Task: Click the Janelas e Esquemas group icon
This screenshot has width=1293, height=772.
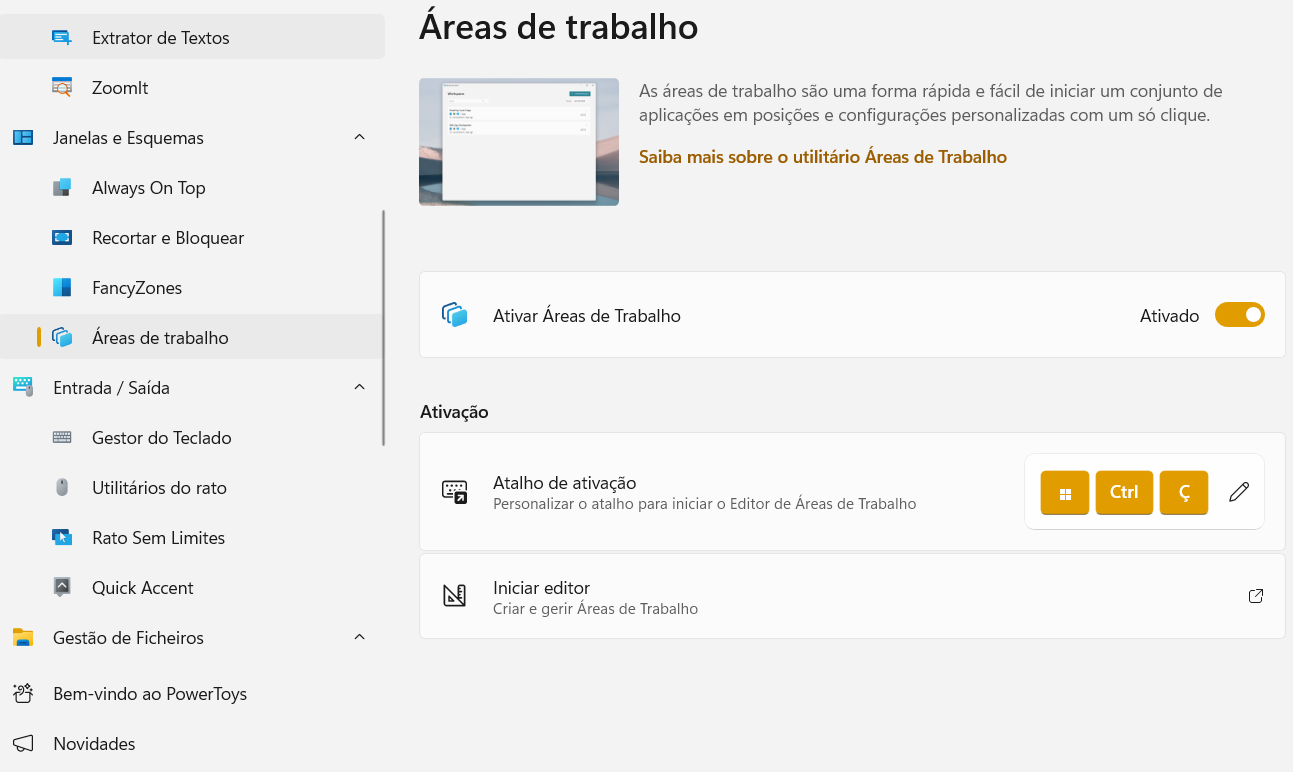Action: tap(23, 138)
